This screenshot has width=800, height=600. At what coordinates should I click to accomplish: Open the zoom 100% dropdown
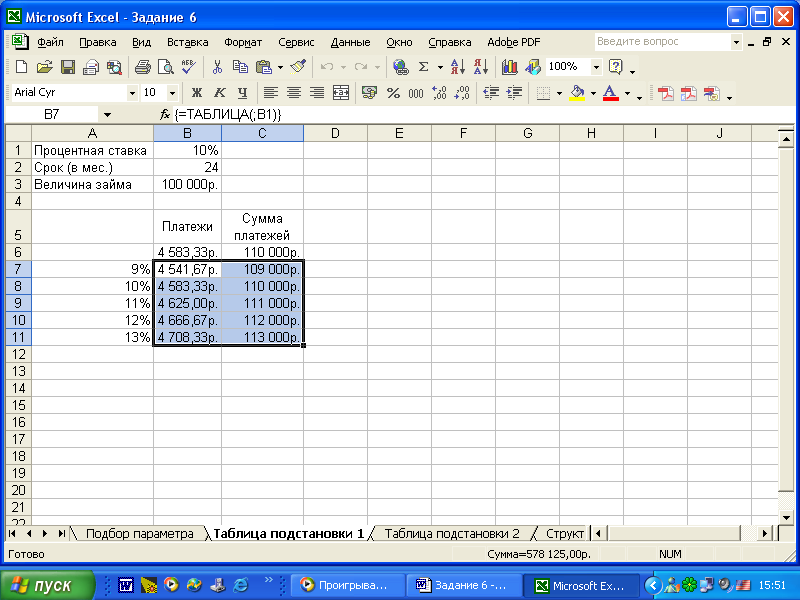[596, 67]
